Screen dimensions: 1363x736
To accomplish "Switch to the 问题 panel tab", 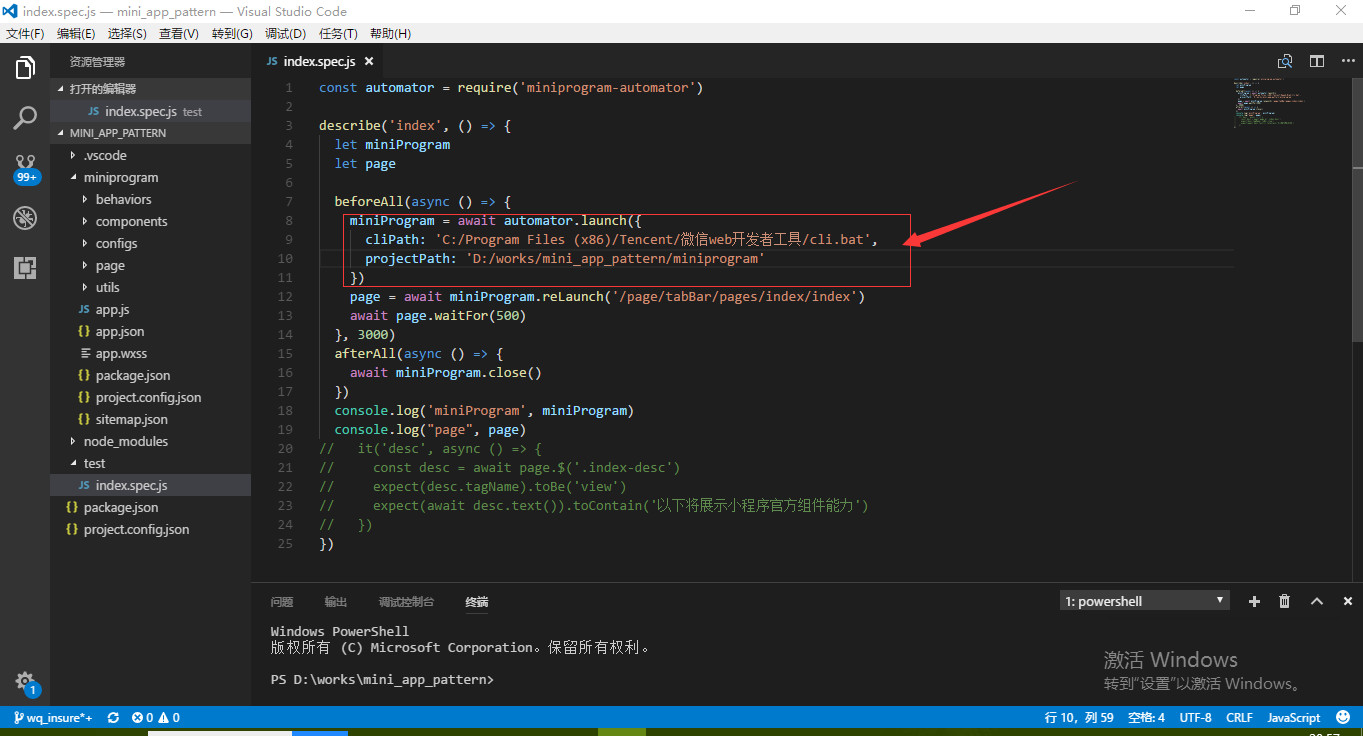I will [x=282, y=602].
